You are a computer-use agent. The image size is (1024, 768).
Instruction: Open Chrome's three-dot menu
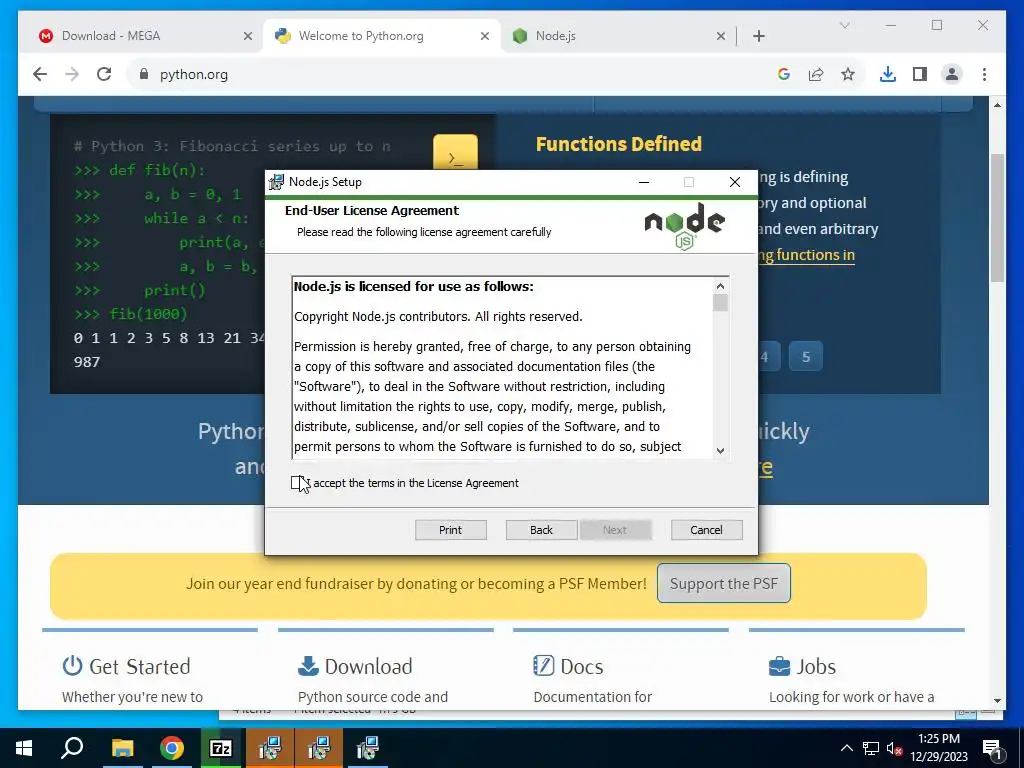(x=984, y=74)
